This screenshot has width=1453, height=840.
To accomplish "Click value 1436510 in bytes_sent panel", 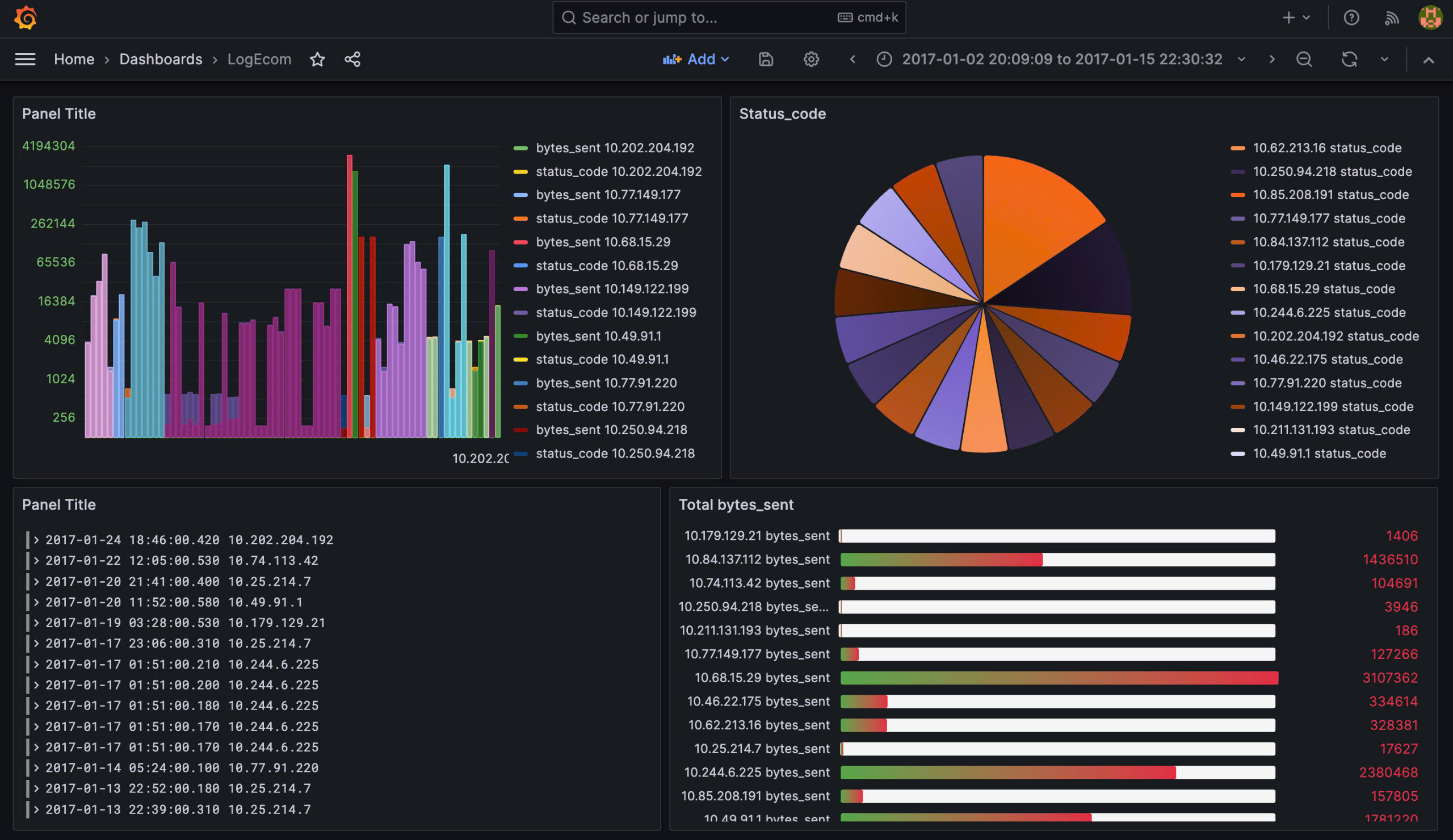I will 1390,559.
